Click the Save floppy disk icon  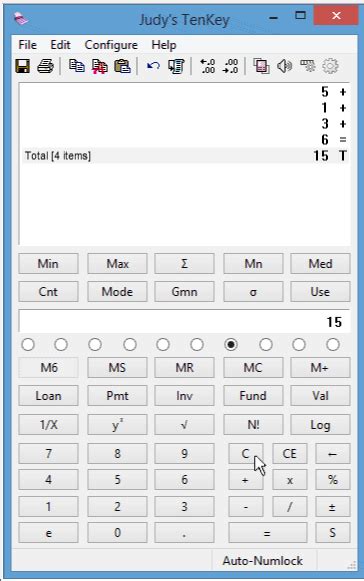23,66
